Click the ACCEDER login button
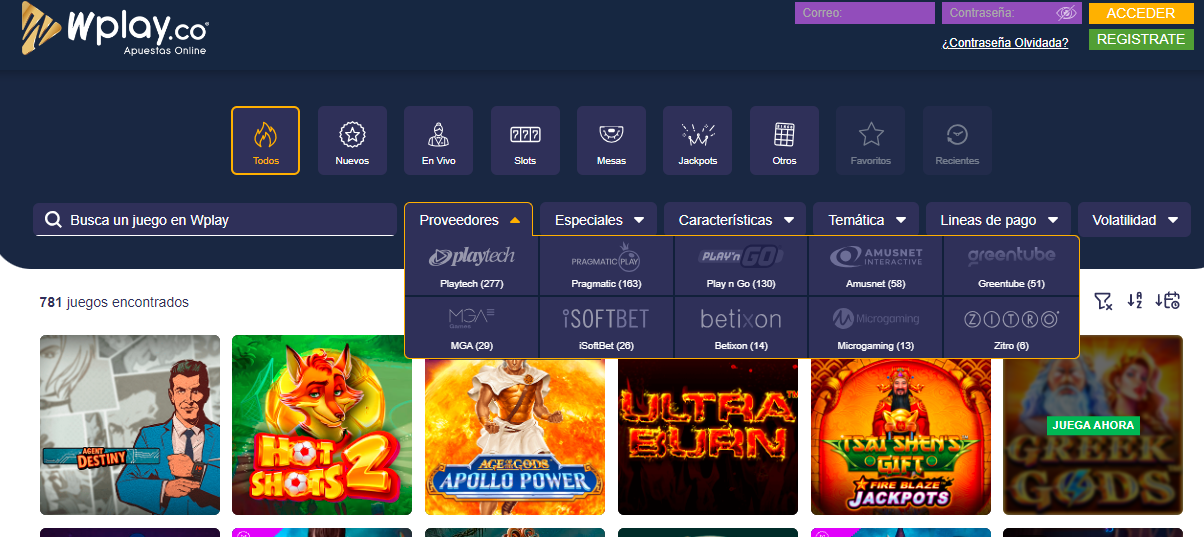The width and height of the screenshot is (1204, 537). click(x=1141, y=13)
